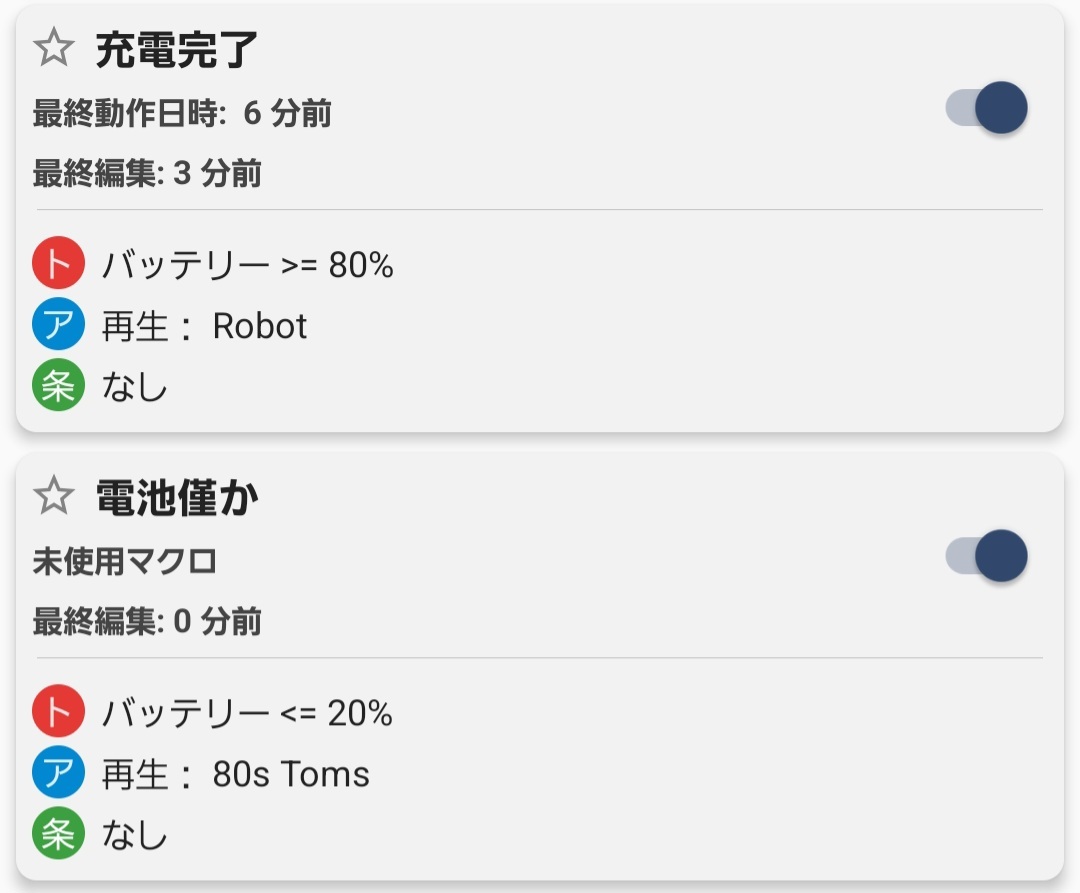Click green constraint icon in 充電完了 card
Screen dimensions: 1080x893
coord(58,387)
